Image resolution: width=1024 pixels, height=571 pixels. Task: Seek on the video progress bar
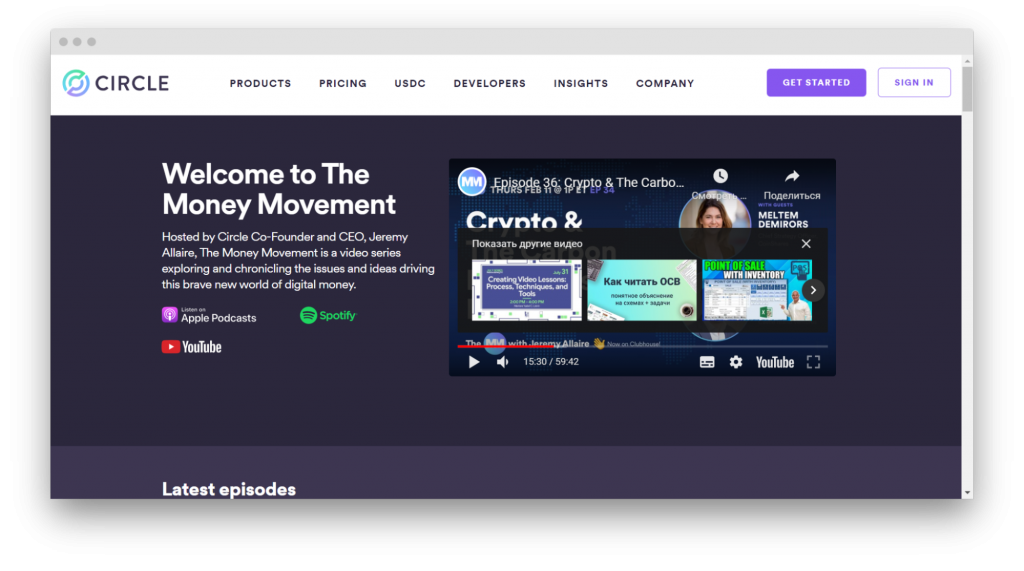642,346
